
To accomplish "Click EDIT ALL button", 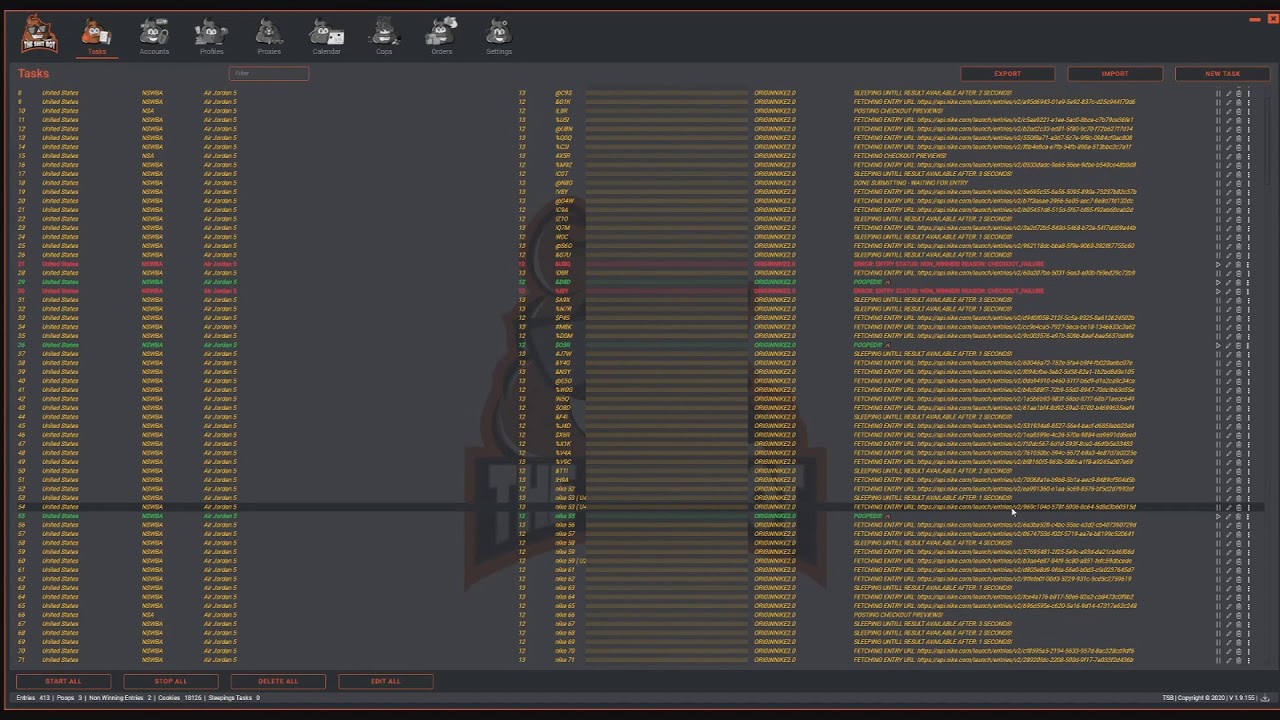I will 385,681.
